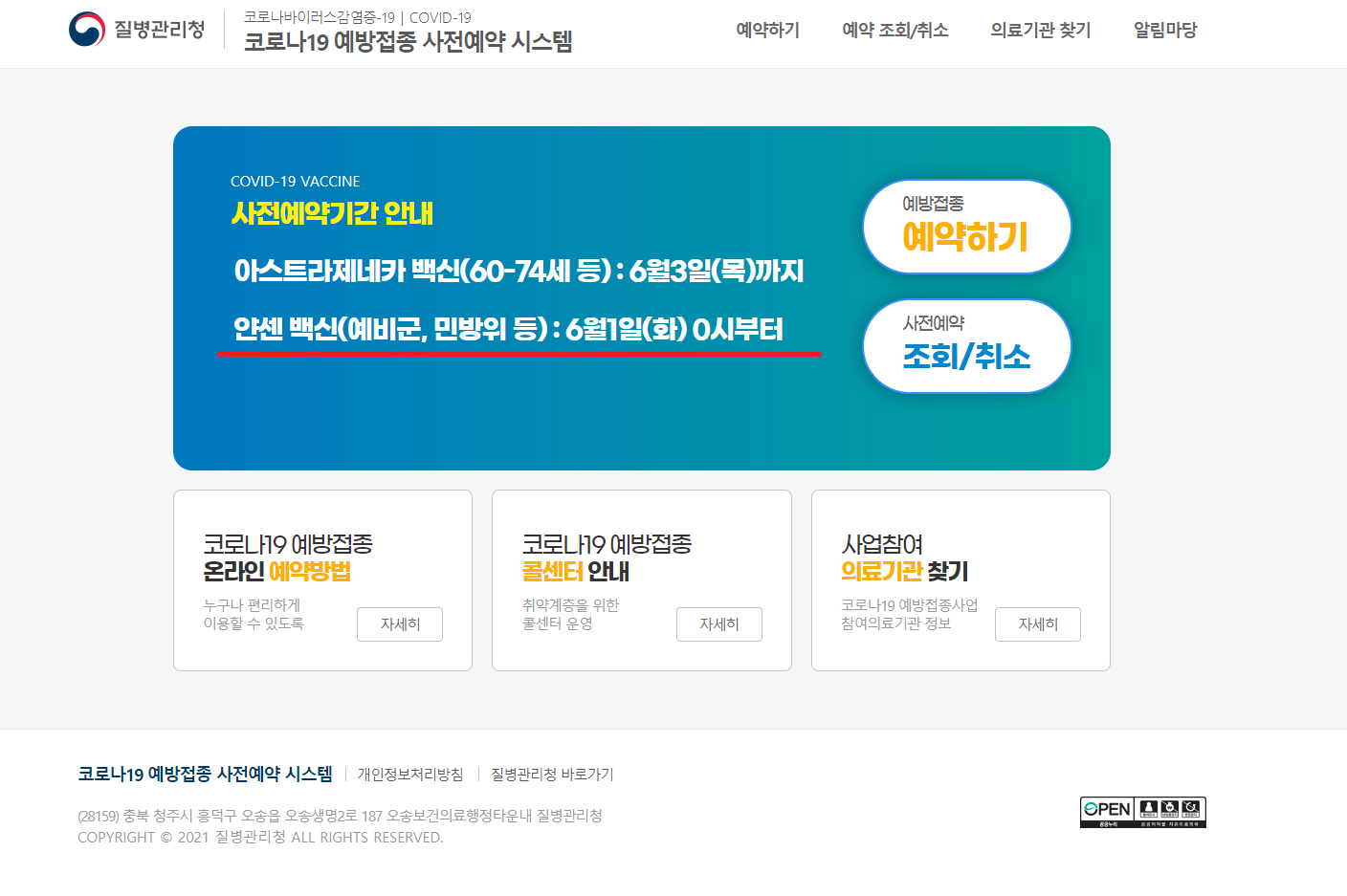This screenshot has height=896, width=1347.
Task: Click the 사전예약기간 안내 yellow banner heading
Action: click(x=332, y=213)
